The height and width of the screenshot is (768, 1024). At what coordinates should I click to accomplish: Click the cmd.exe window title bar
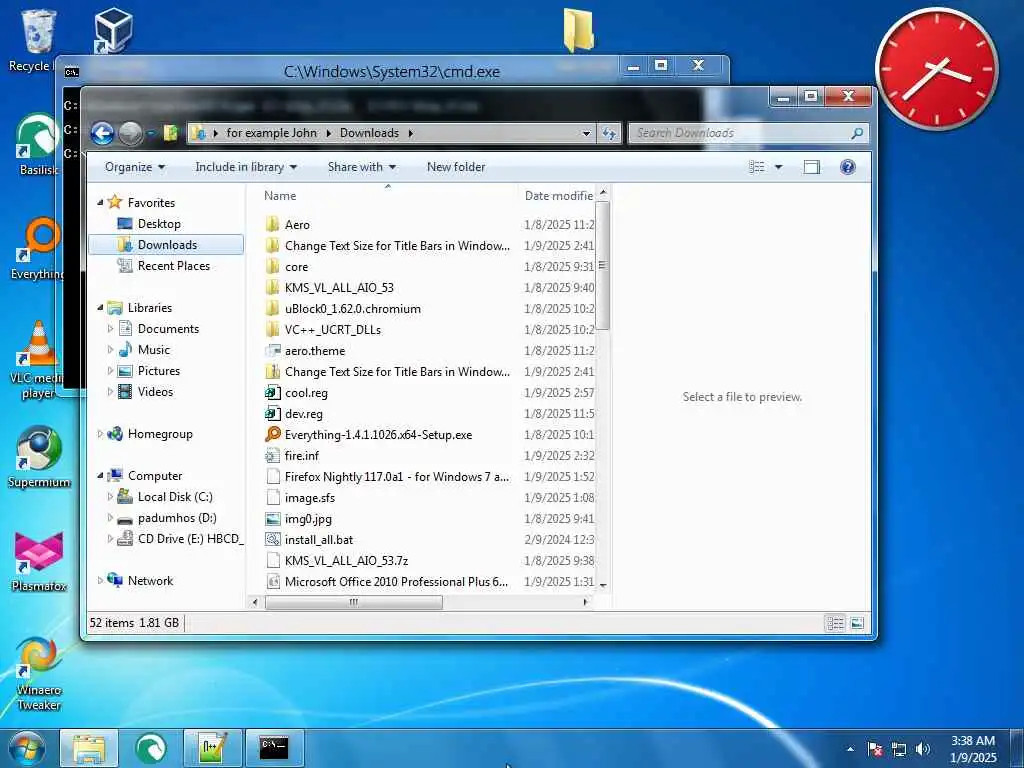tap(392, 71)
